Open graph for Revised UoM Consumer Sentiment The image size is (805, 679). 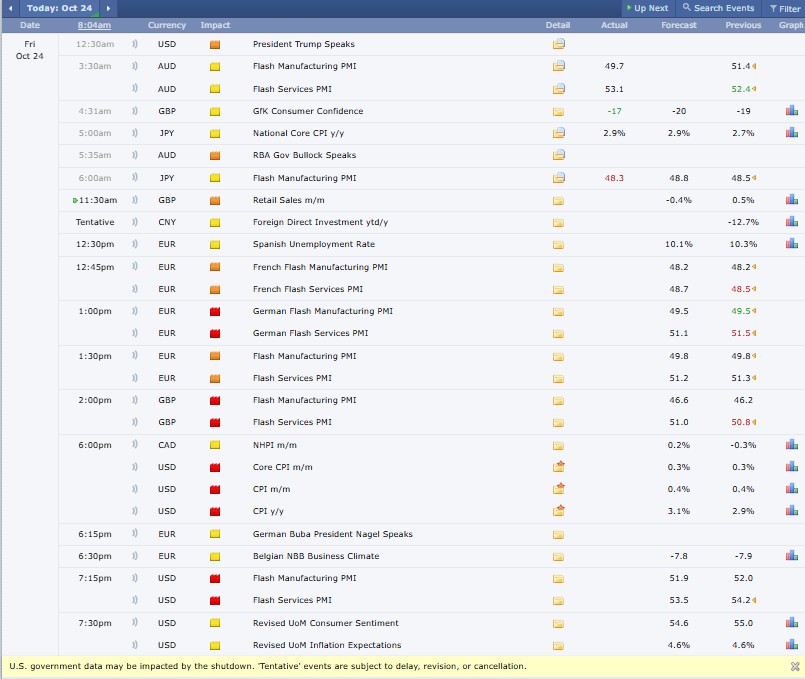(791, 622)
